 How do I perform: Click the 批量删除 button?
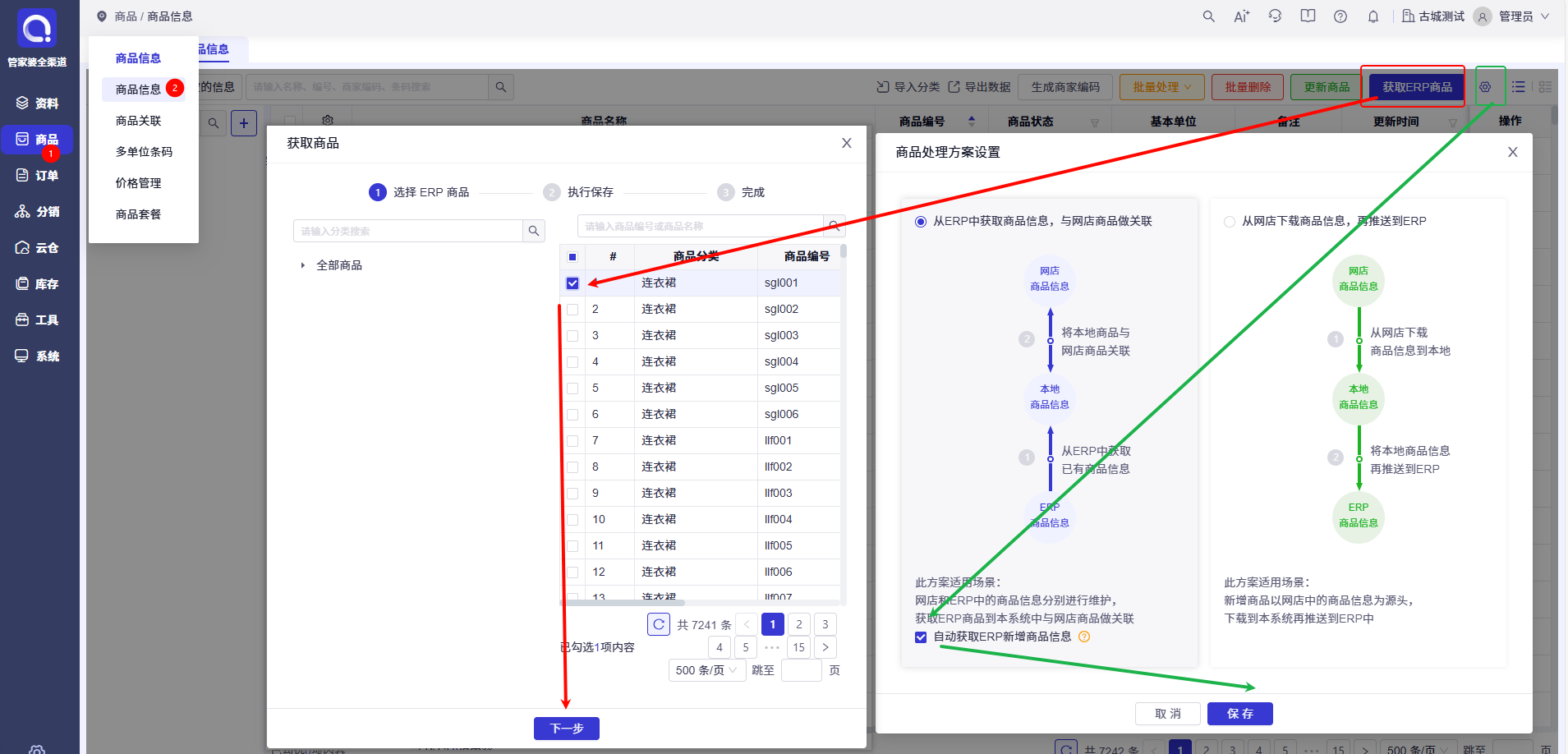tap(1248, 87)
